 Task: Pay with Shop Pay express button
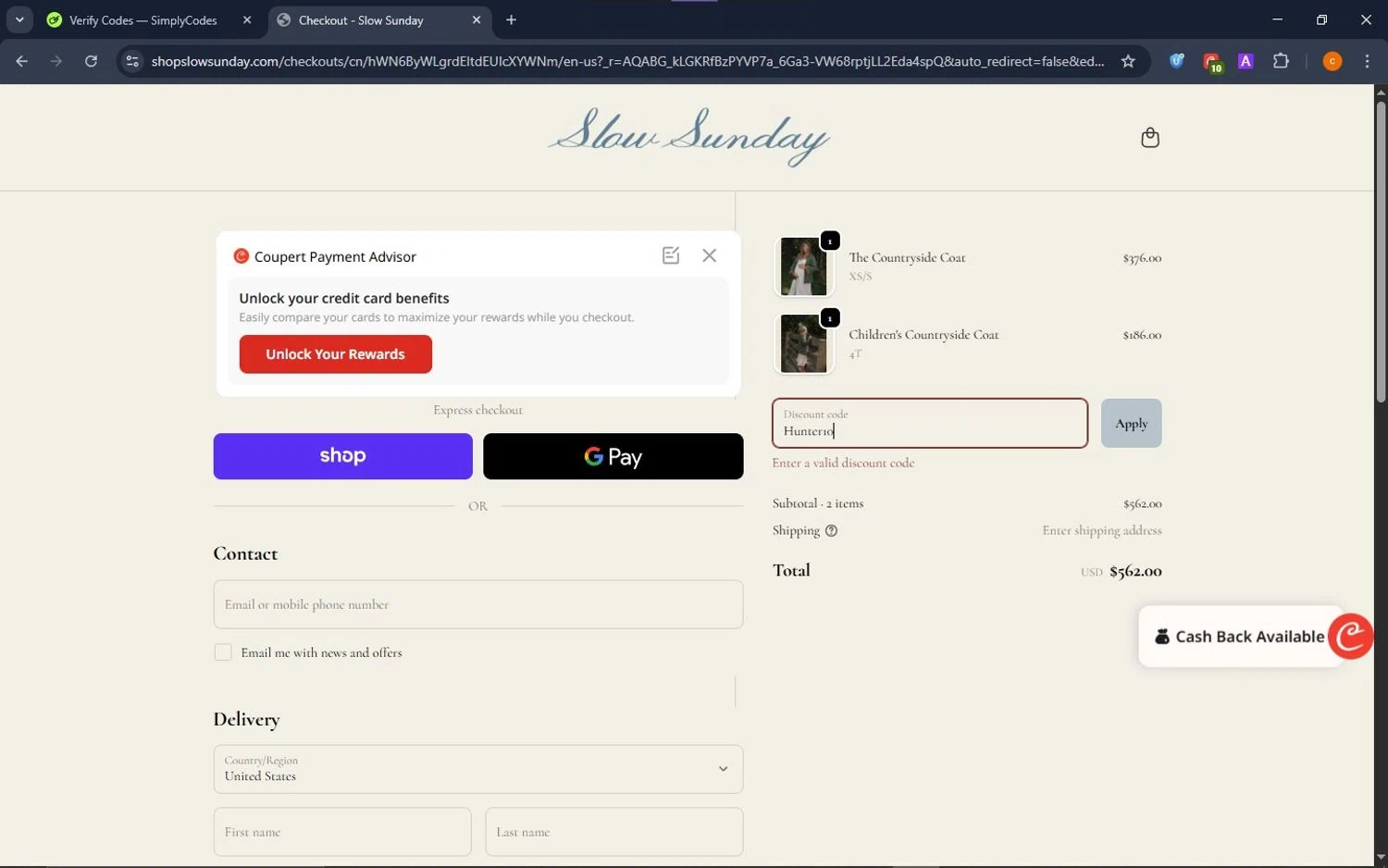coord(342,456)
